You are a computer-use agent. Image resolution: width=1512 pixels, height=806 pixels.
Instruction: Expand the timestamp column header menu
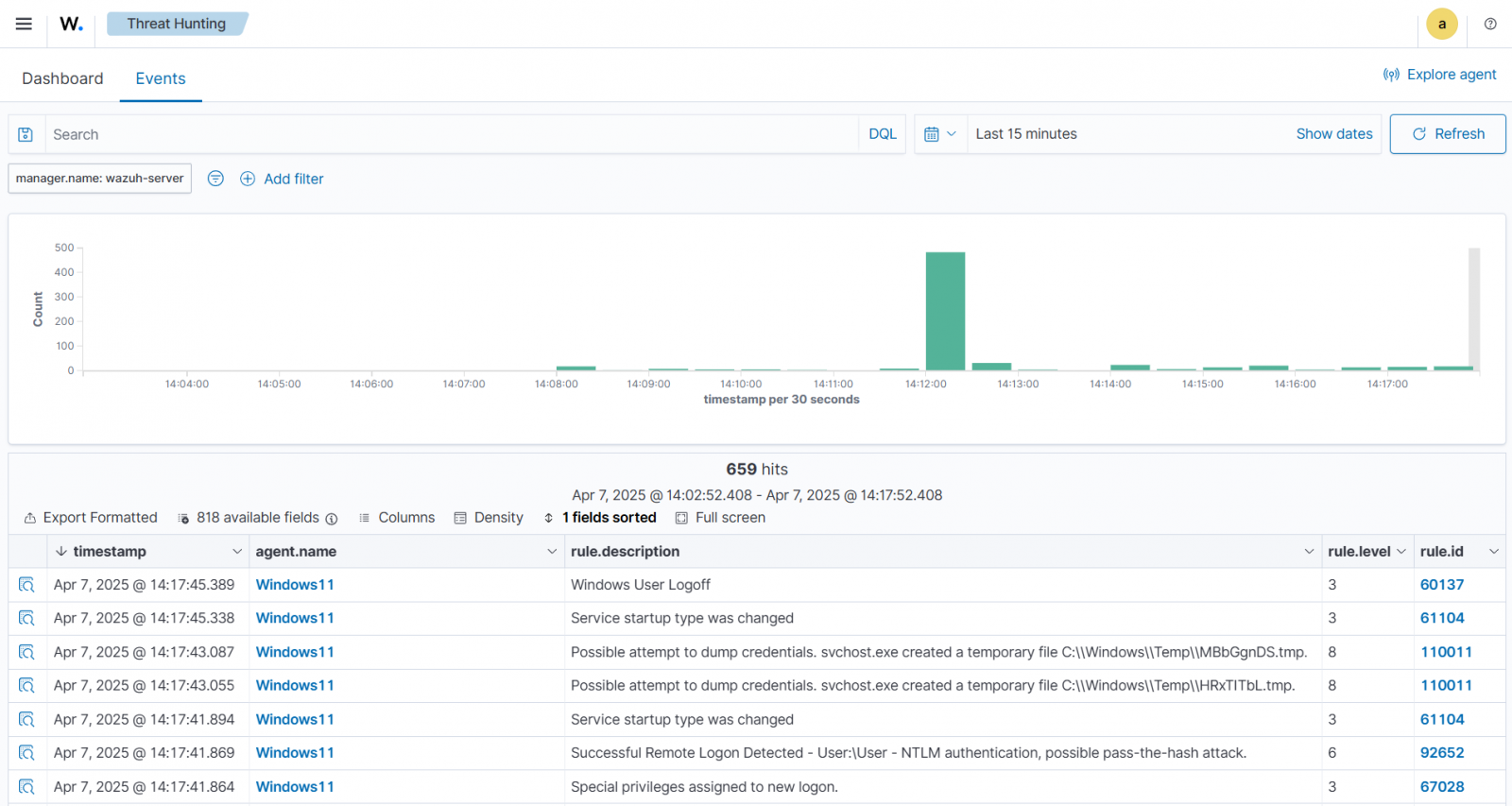237,552
